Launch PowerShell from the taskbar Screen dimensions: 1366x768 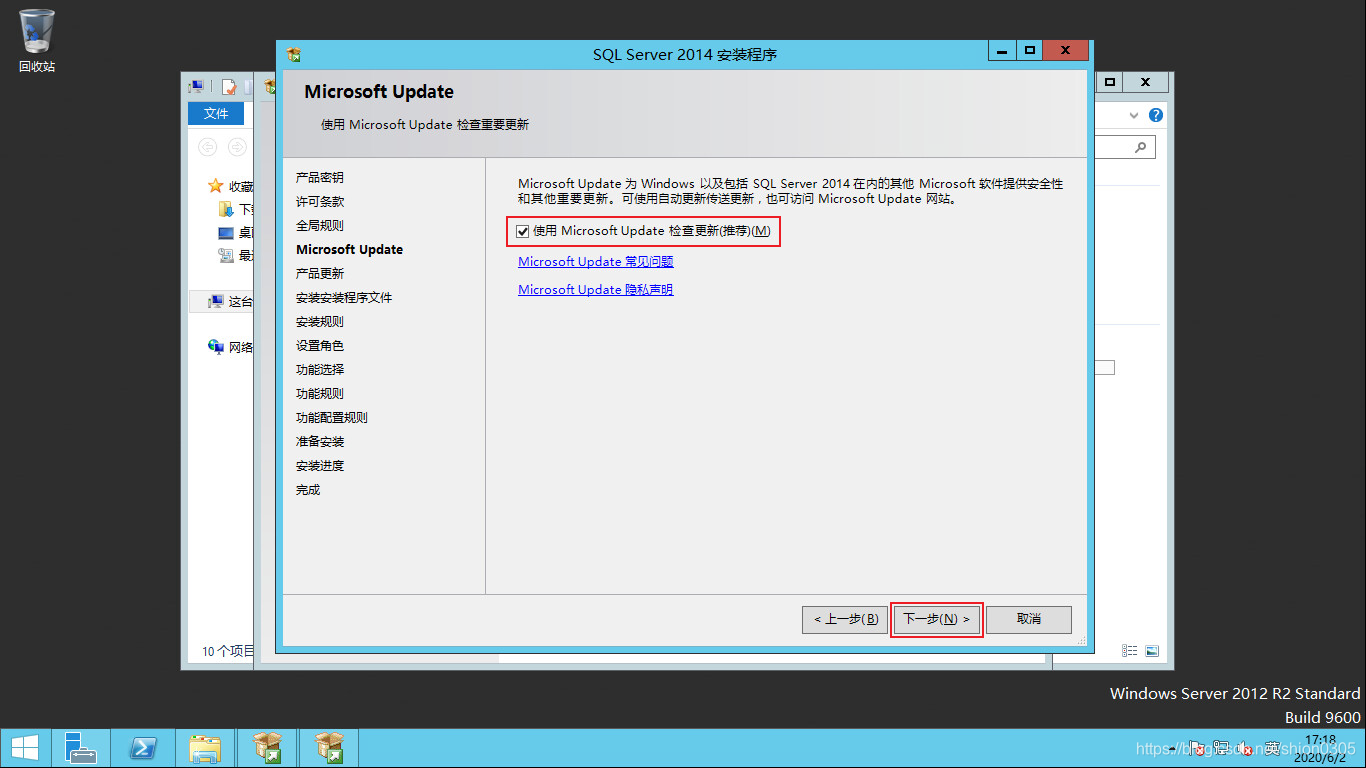coord(143,748)
